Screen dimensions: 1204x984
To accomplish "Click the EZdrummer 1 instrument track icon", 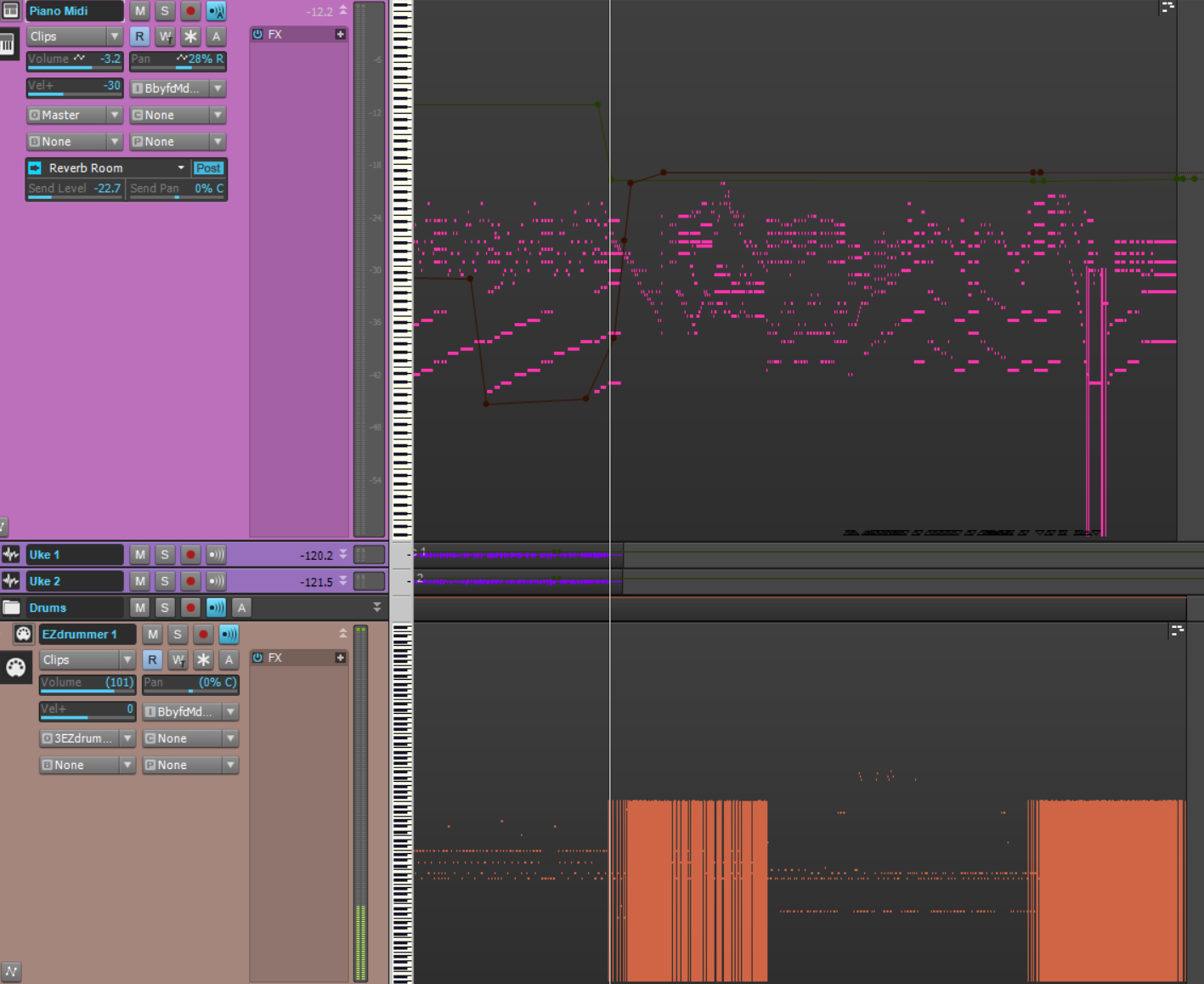I will pos(24,634).
